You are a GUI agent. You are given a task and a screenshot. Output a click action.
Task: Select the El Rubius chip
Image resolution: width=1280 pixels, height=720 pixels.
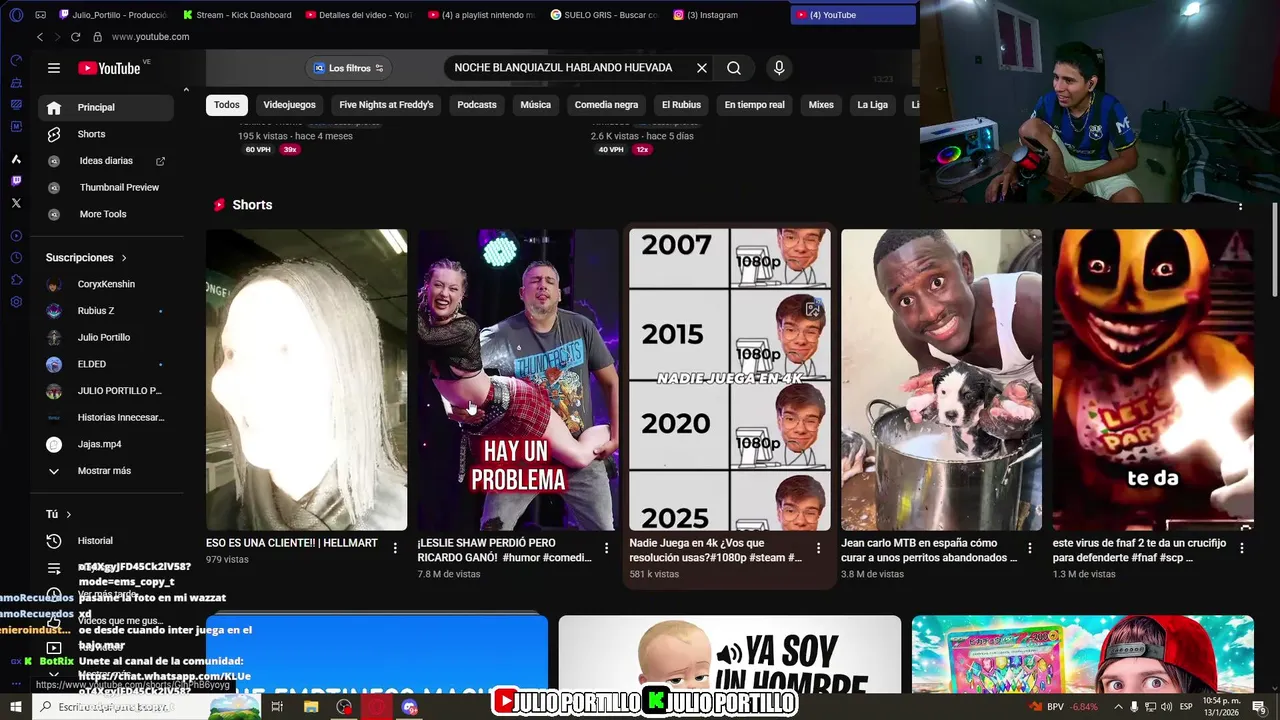[x=681, y=105]
